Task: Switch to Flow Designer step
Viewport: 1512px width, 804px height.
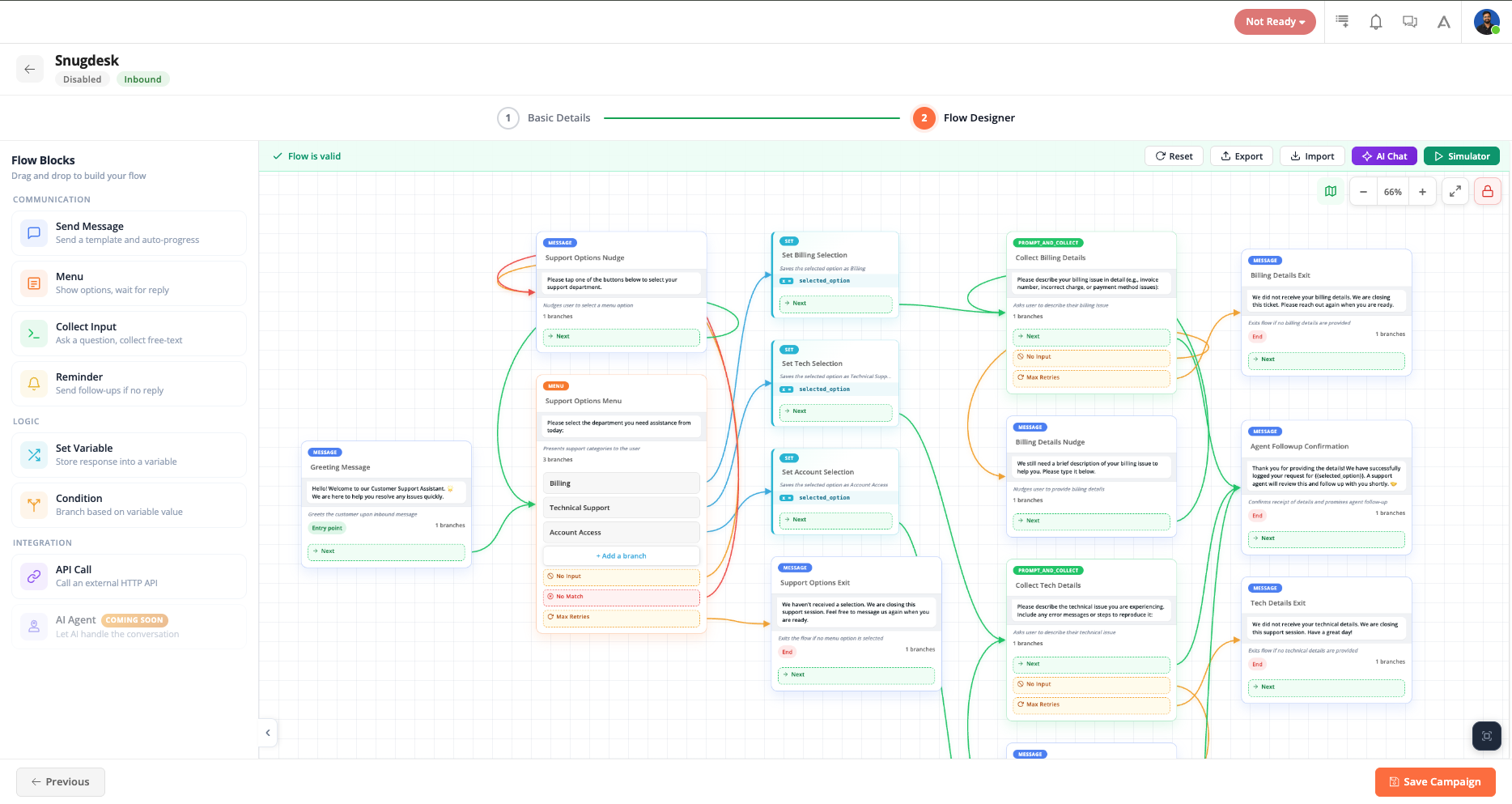Action: click(x=964, y=118)
